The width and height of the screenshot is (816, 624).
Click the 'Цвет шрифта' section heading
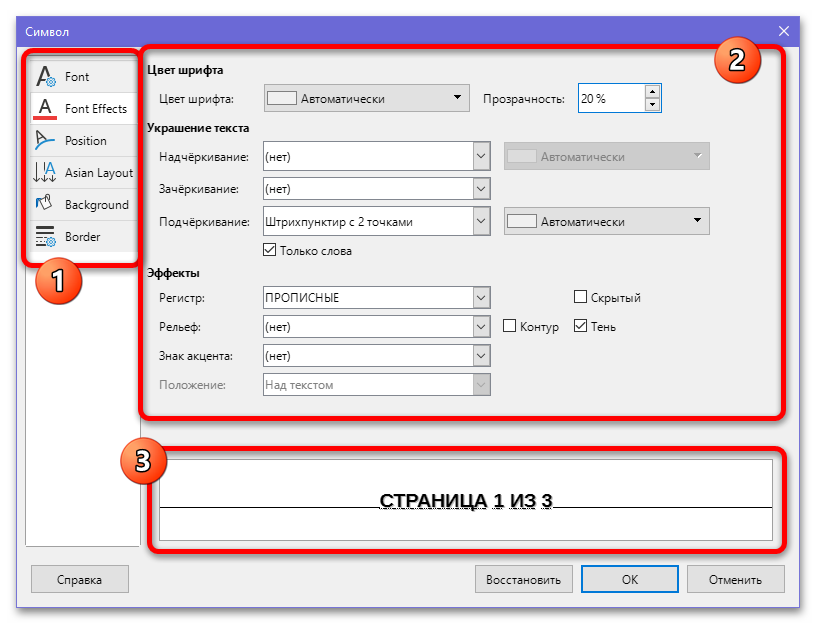pos(185,70)
